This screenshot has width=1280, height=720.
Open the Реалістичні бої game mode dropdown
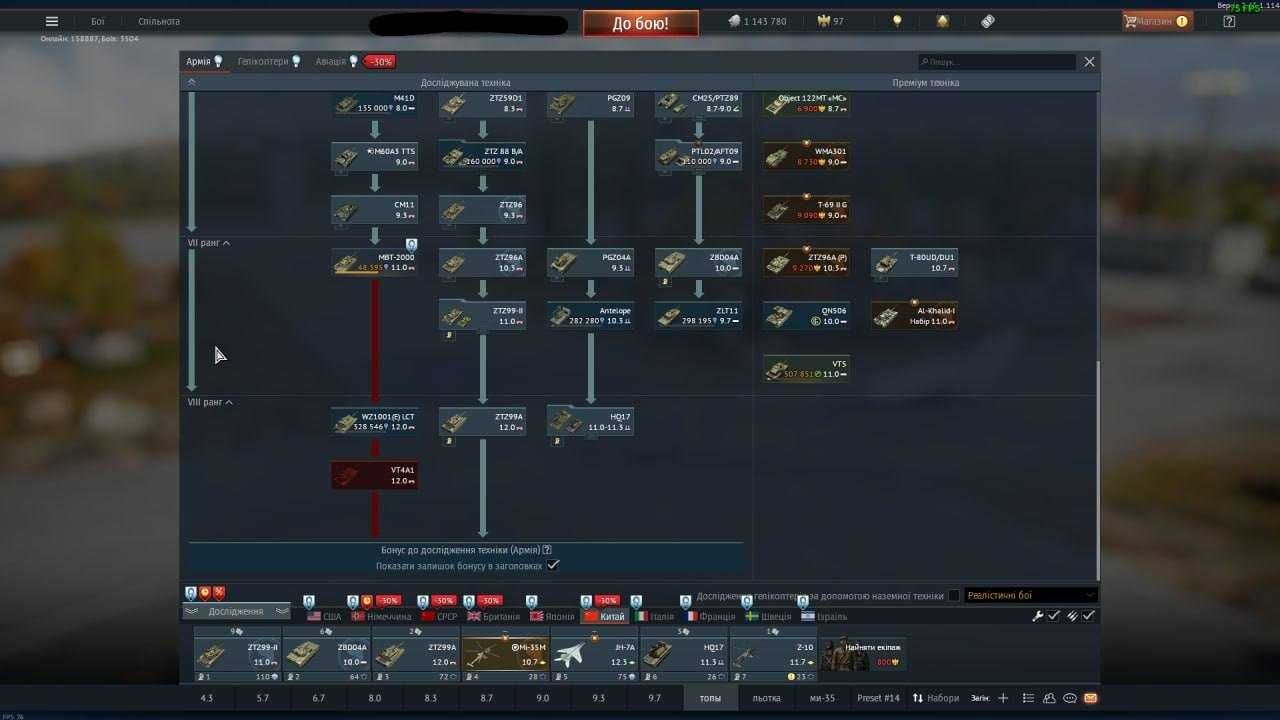click(1030, 595)
